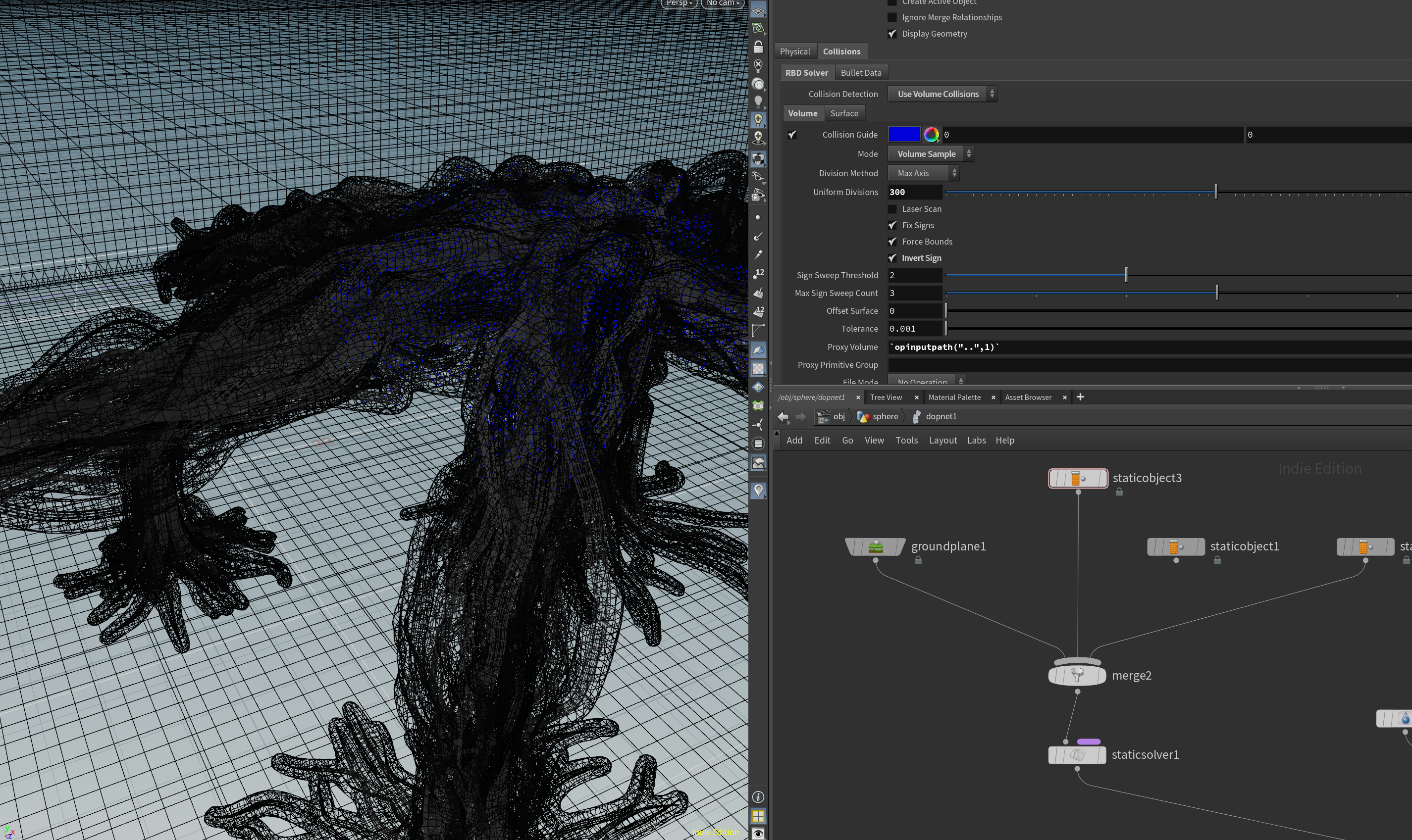Screen dimensions: 1412x840
Task: Open the Layout menu
Action: point(943,441)
